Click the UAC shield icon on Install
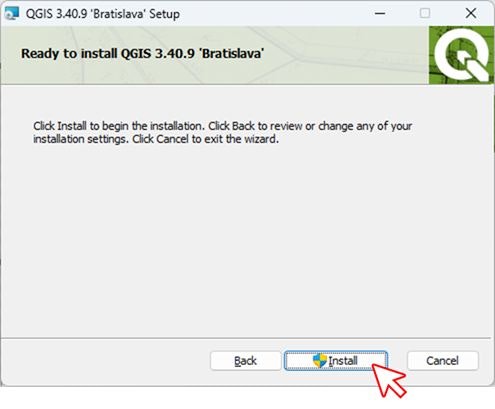 coord(320,360)
